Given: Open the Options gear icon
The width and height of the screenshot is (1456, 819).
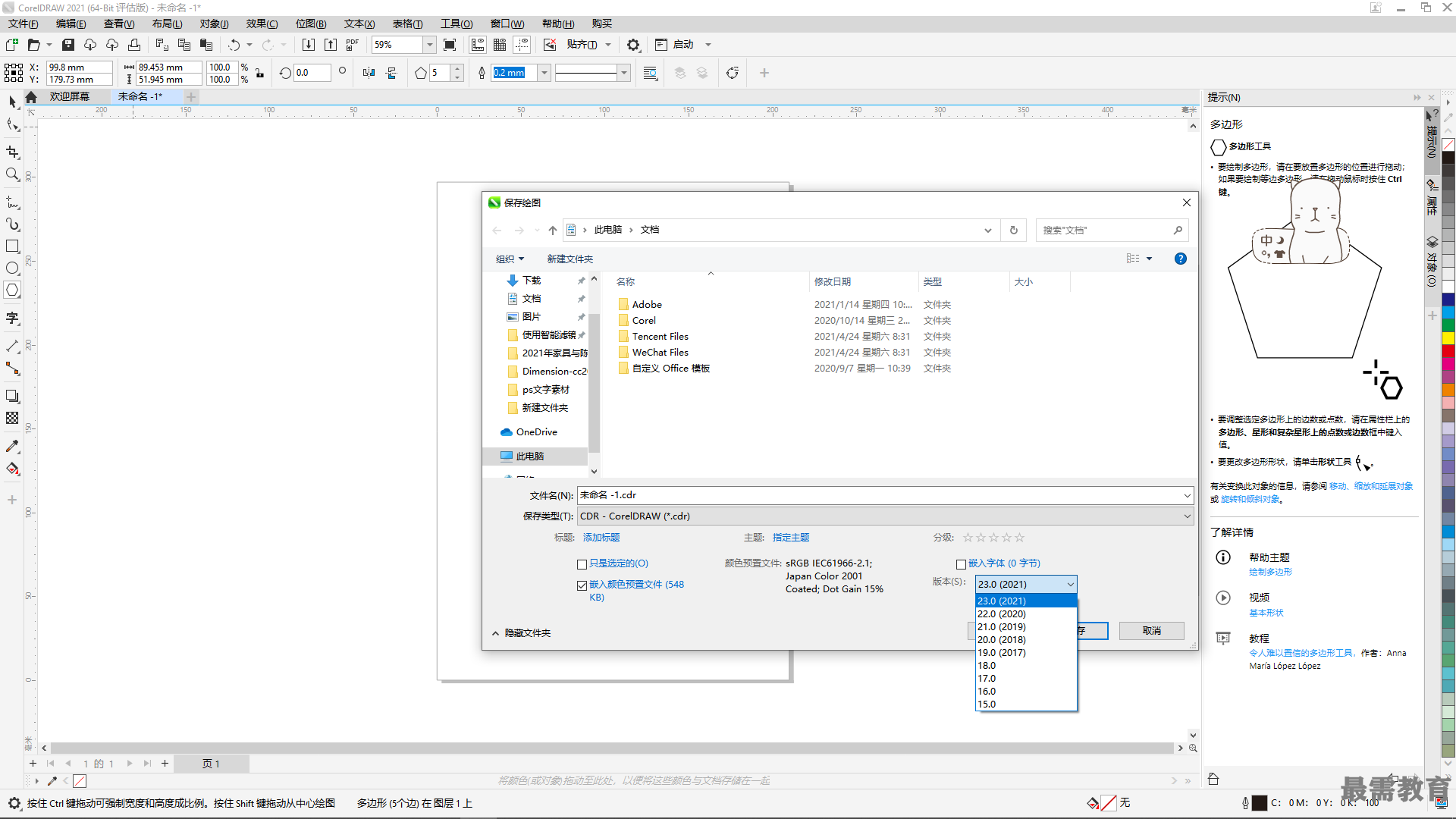Looking at the screenshot, I should coord(633,45).
